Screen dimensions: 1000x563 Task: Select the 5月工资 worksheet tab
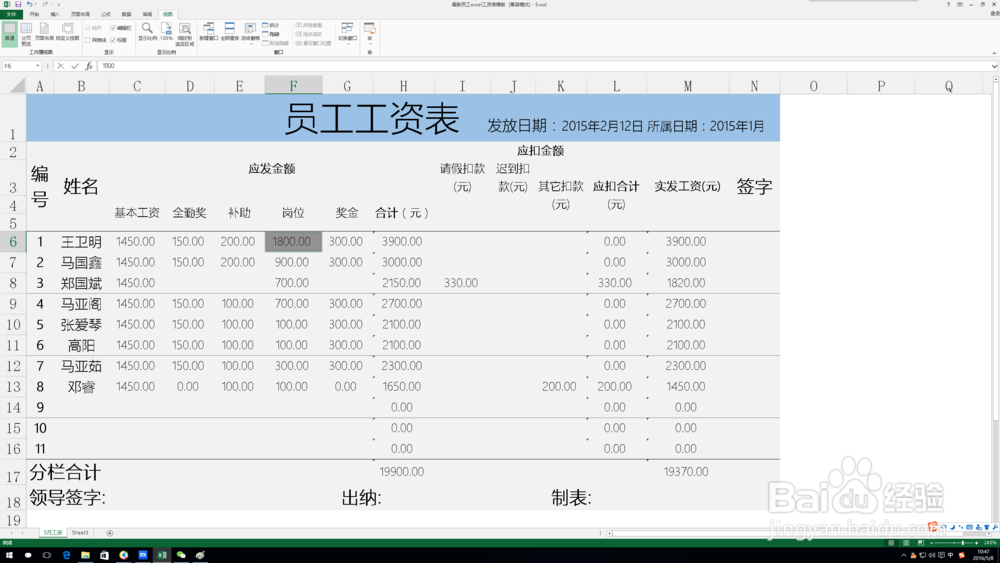point(53,533)
